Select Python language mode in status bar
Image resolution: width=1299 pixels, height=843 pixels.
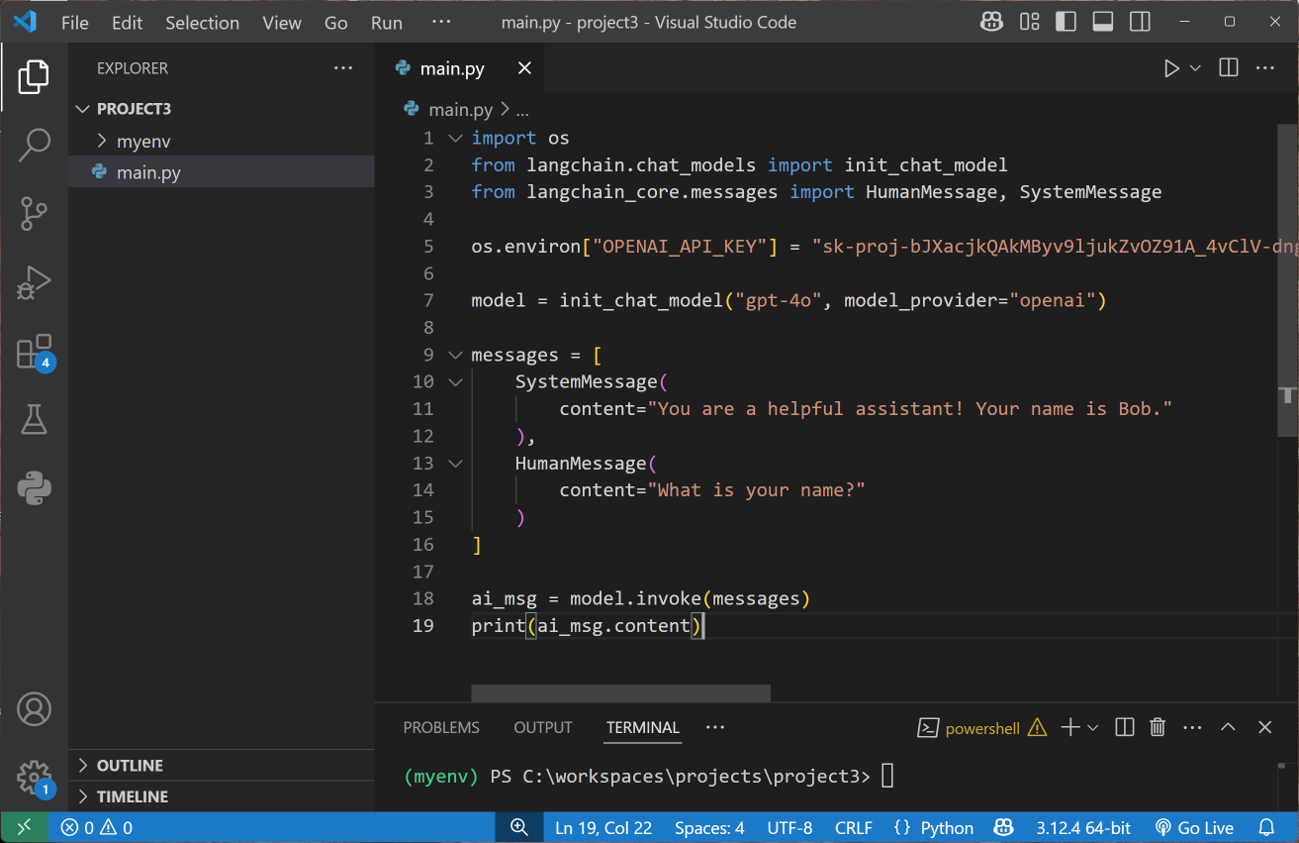tap(947, 827)
